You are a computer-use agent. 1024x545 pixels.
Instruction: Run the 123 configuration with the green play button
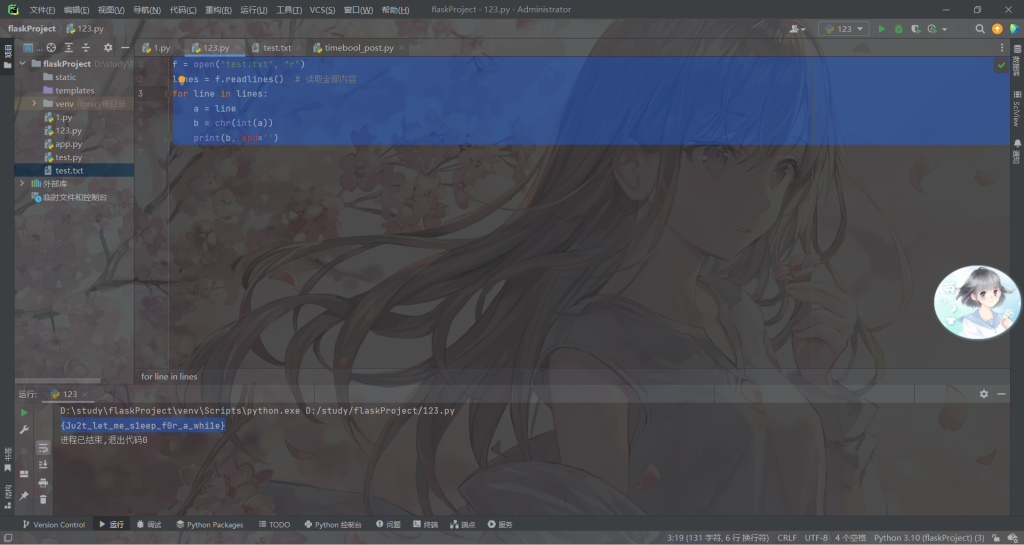click(x=881, y=29)
